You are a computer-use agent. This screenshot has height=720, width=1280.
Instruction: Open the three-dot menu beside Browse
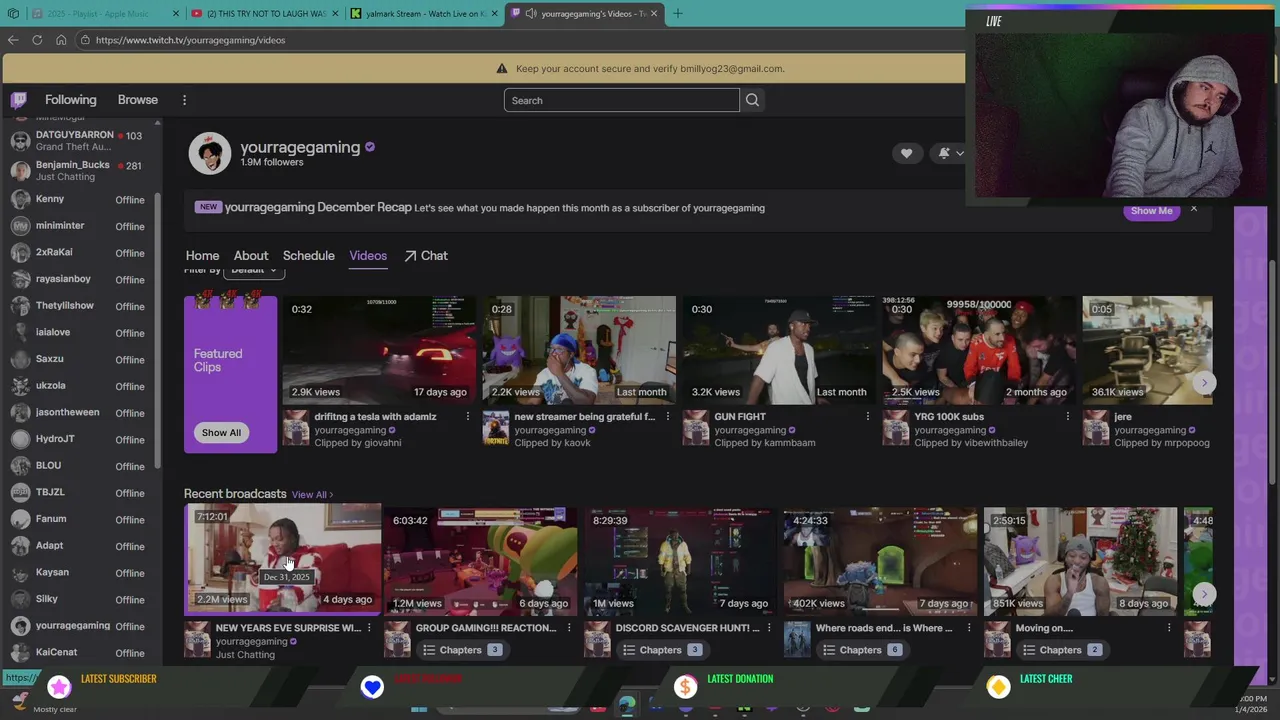(x=184, y=100)
